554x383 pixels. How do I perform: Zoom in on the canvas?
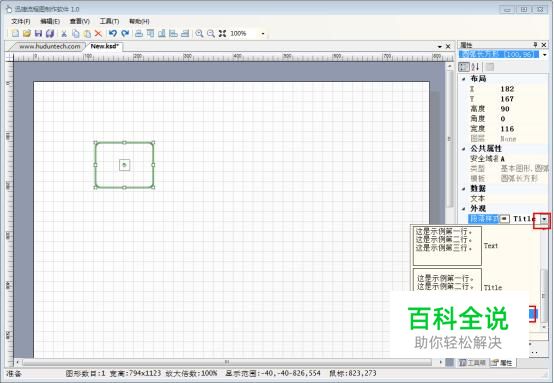pos(199,34)
